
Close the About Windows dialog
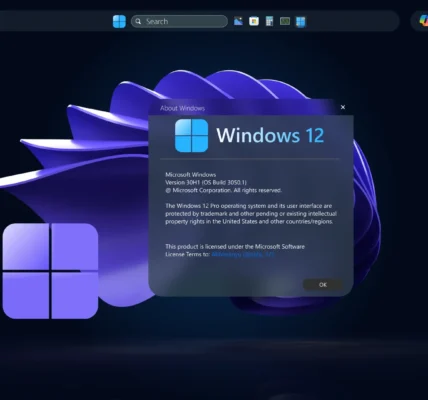343,107
